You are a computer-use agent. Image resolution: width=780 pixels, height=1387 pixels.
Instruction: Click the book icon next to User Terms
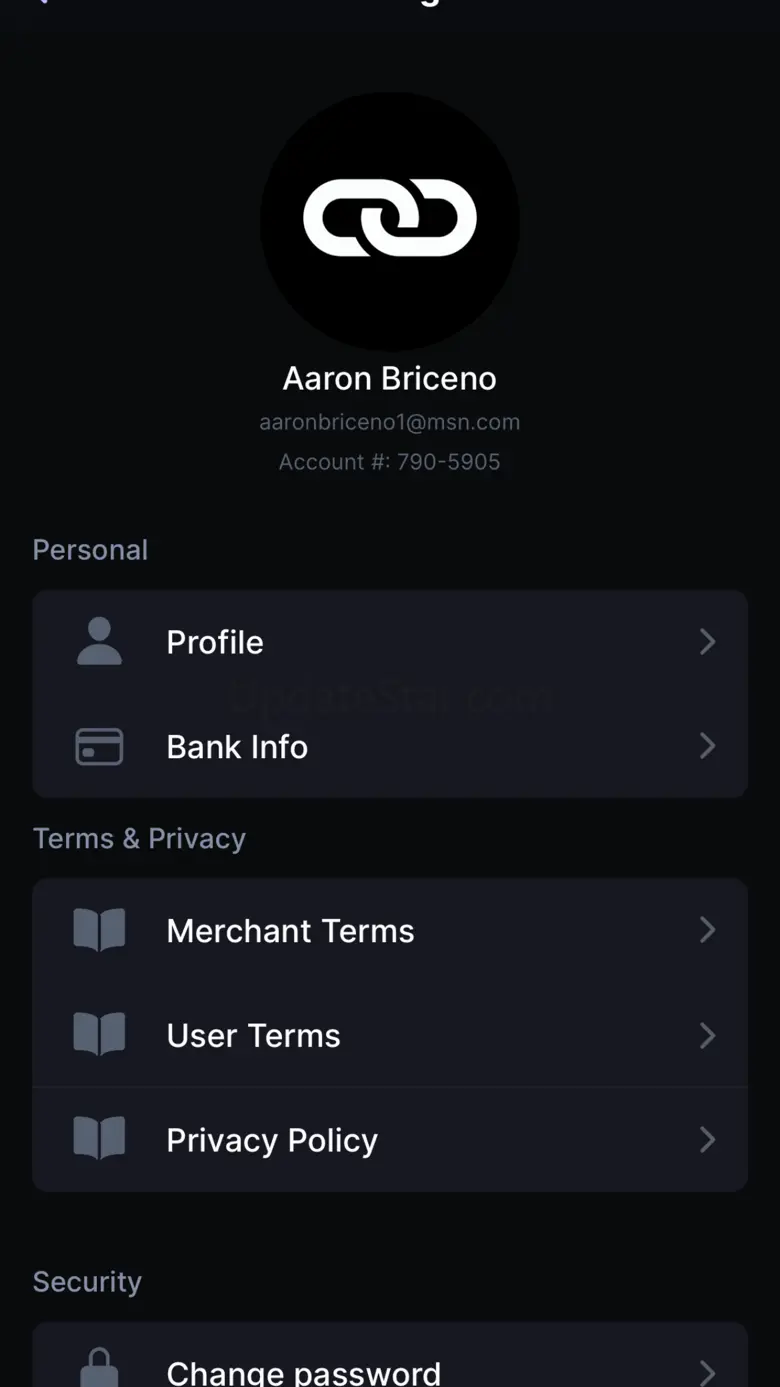pyautogui.click(x=99, y=1035)
